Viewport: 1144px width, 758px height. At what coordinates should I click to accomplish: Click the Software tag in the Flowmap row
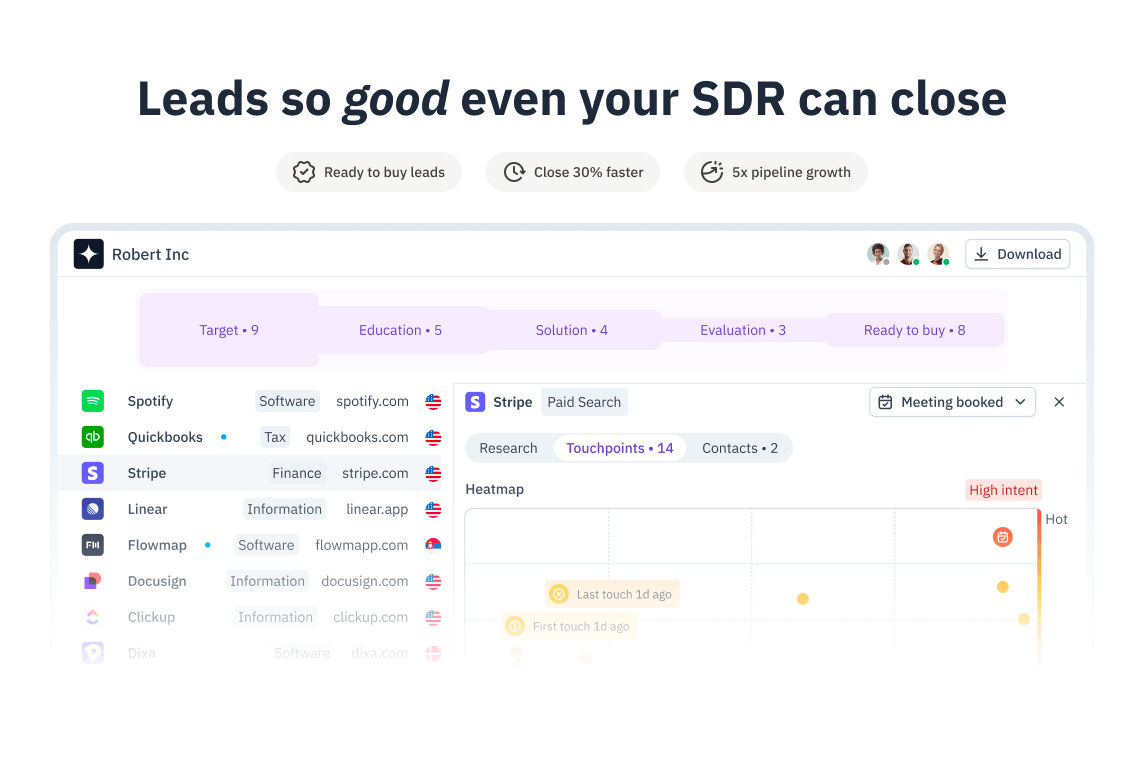[266, 545]
